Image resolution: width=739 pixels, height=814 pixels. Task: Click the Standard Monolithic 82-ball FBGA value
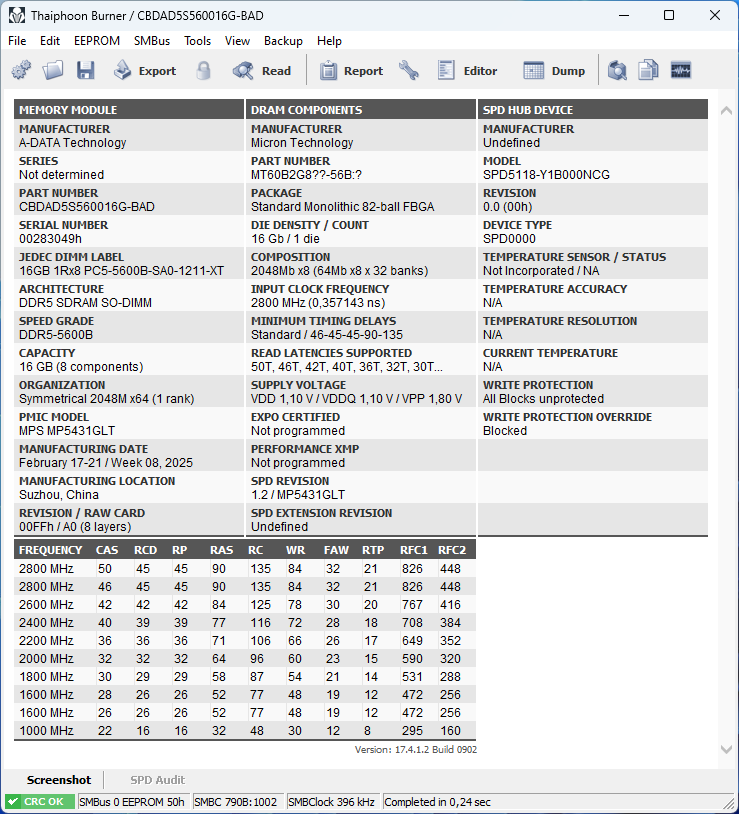[343, 207]
